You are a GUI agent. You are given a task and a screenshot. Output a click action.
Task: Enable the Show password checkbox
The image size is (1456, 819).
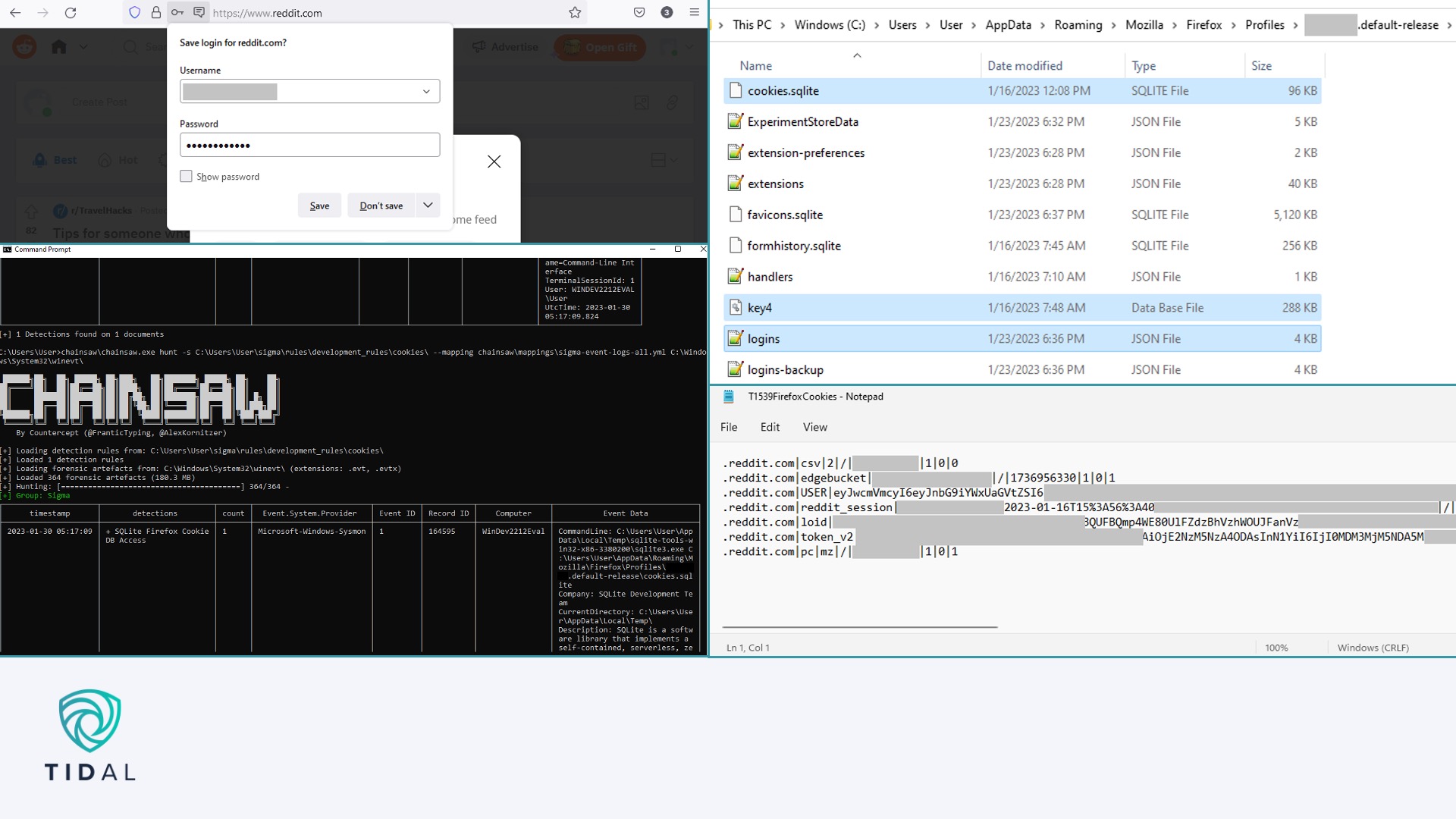click(x=186, y=177)
